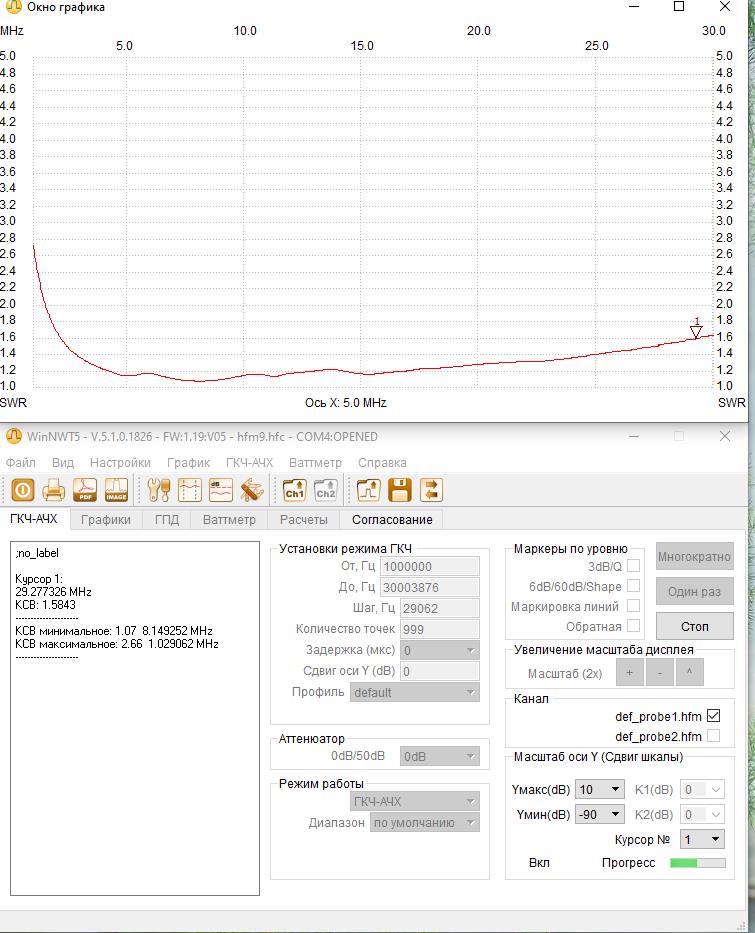This screenshot has width=755, height=933.
Task: Click the power/exit toolbar icon
Action: (x=23, y=490)
